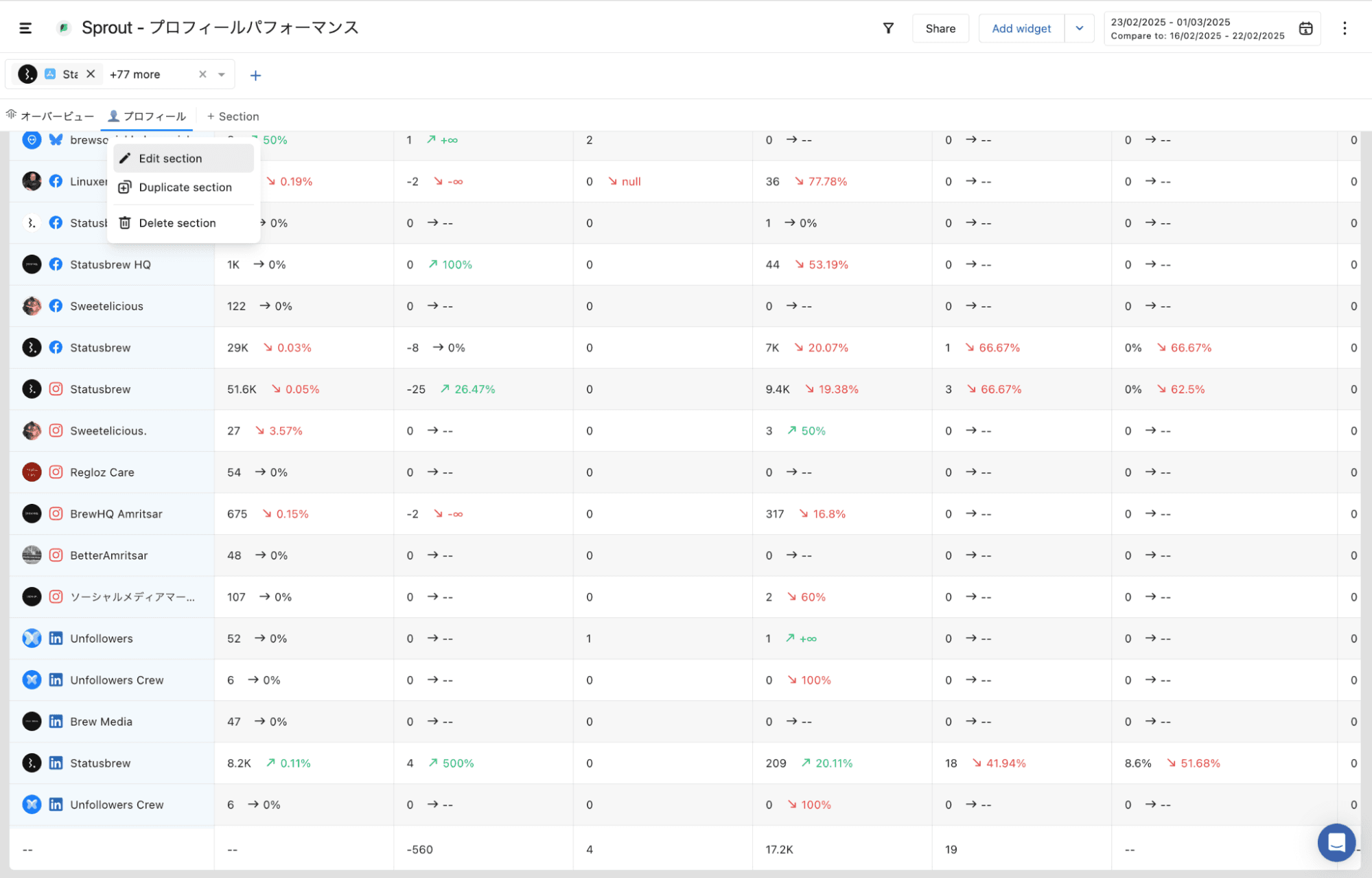
Task: Click the Share button
Action: [x=940, y=28]
